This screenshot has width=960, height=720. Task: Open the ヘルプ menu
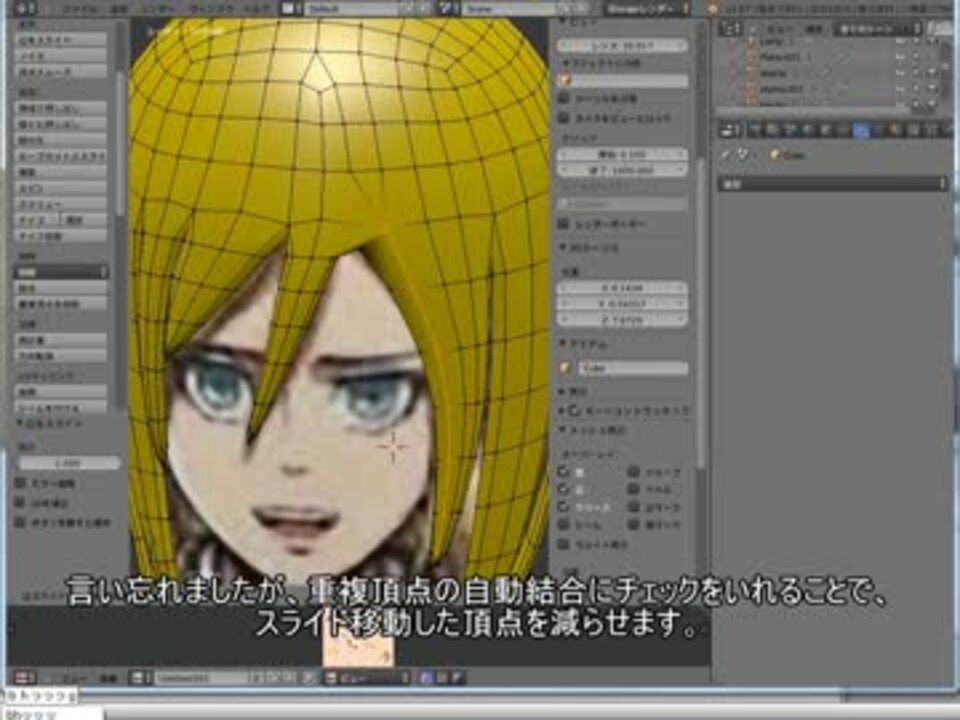pos(257,9)
